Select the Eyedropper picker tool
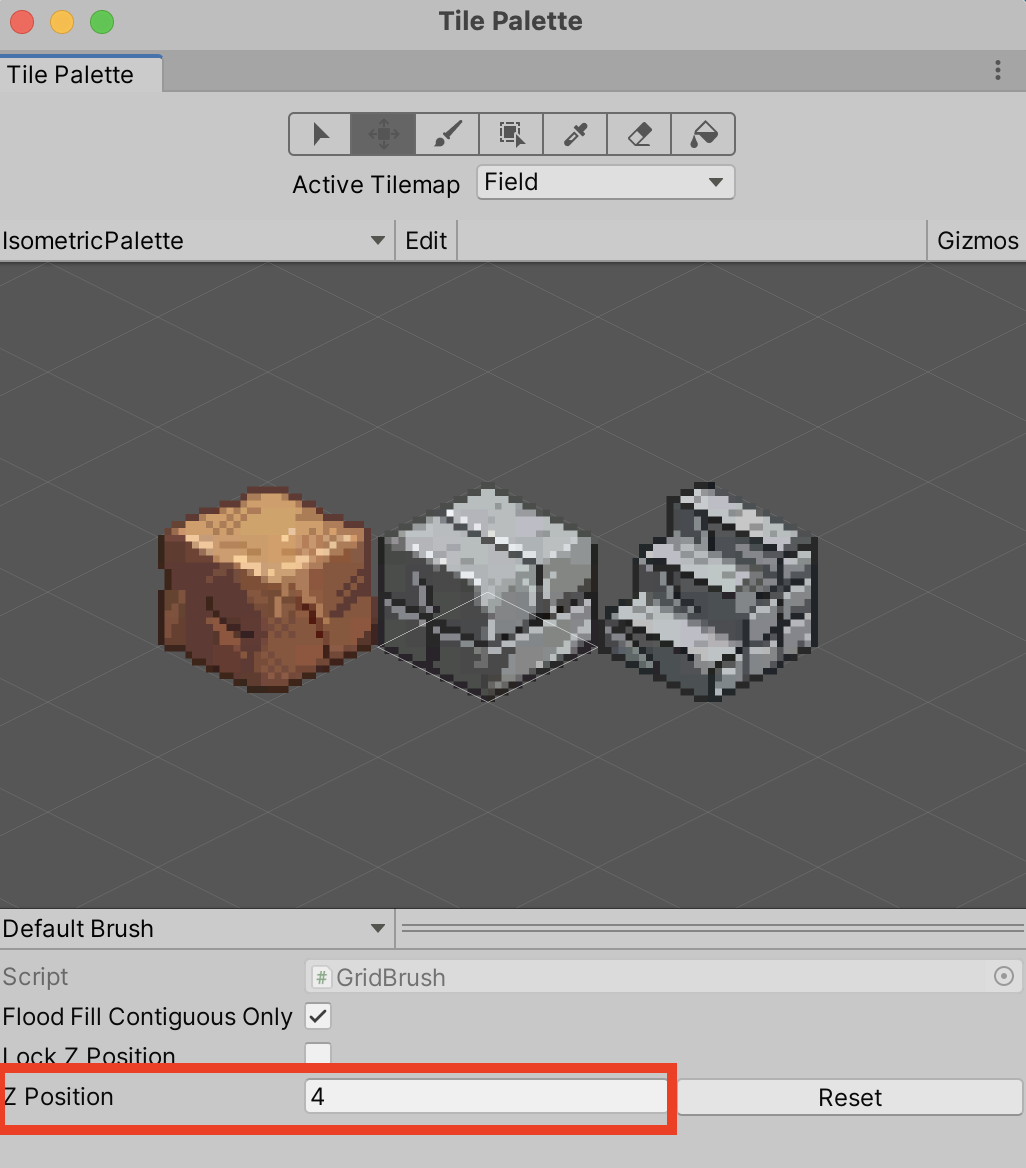Image resolution: width=1026 pixels, height=1168 pixels. click(575, 134)
